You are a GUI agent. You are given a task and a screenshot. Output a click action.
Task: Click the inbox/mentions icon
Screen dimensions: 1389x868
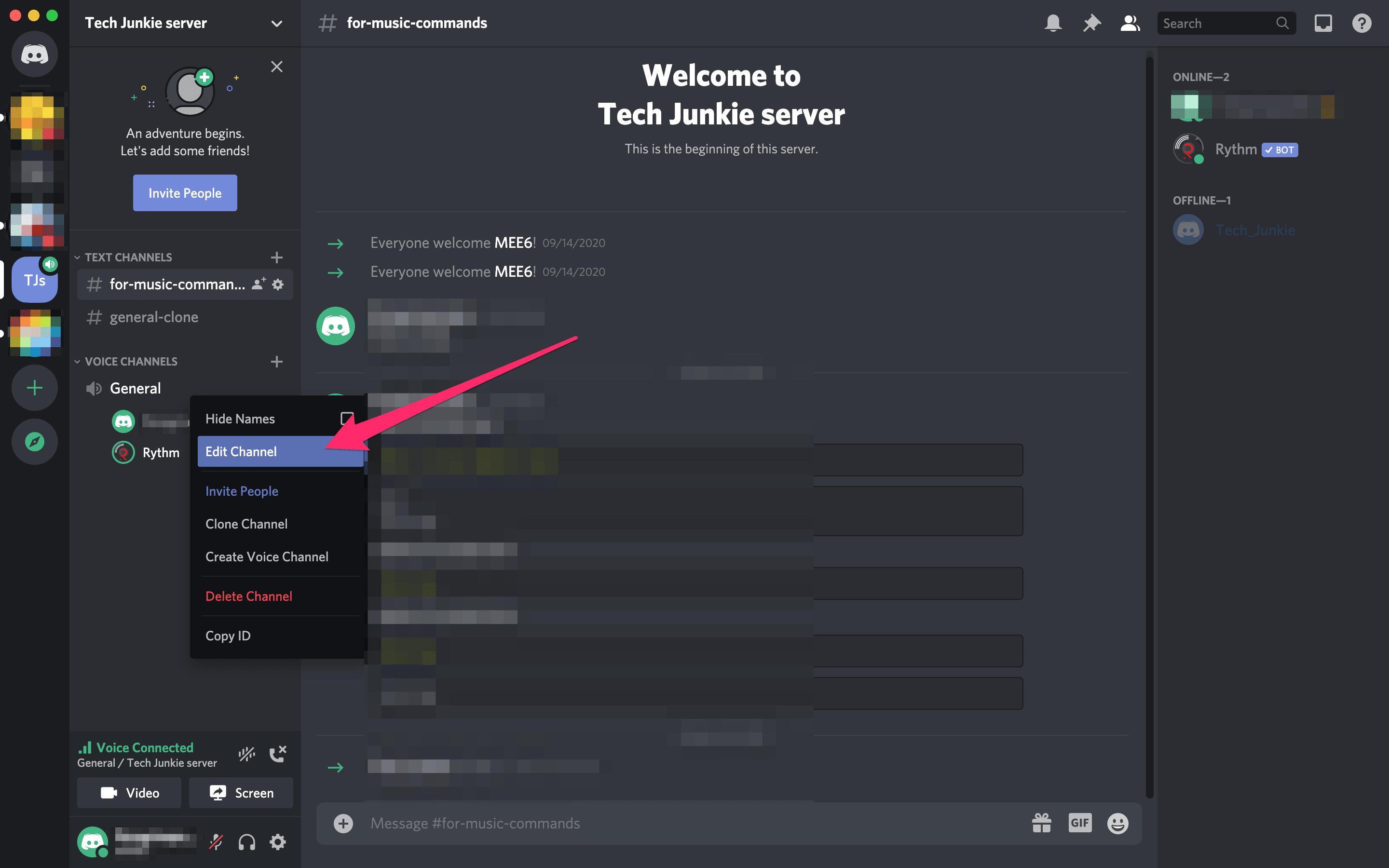[x=1324, y=22]
